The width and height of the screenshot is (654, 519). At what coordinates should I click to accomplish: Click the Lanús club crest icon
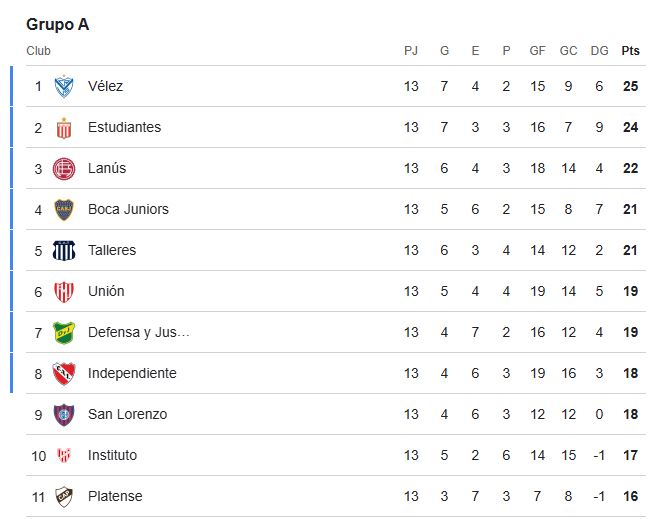click(64, 169)
